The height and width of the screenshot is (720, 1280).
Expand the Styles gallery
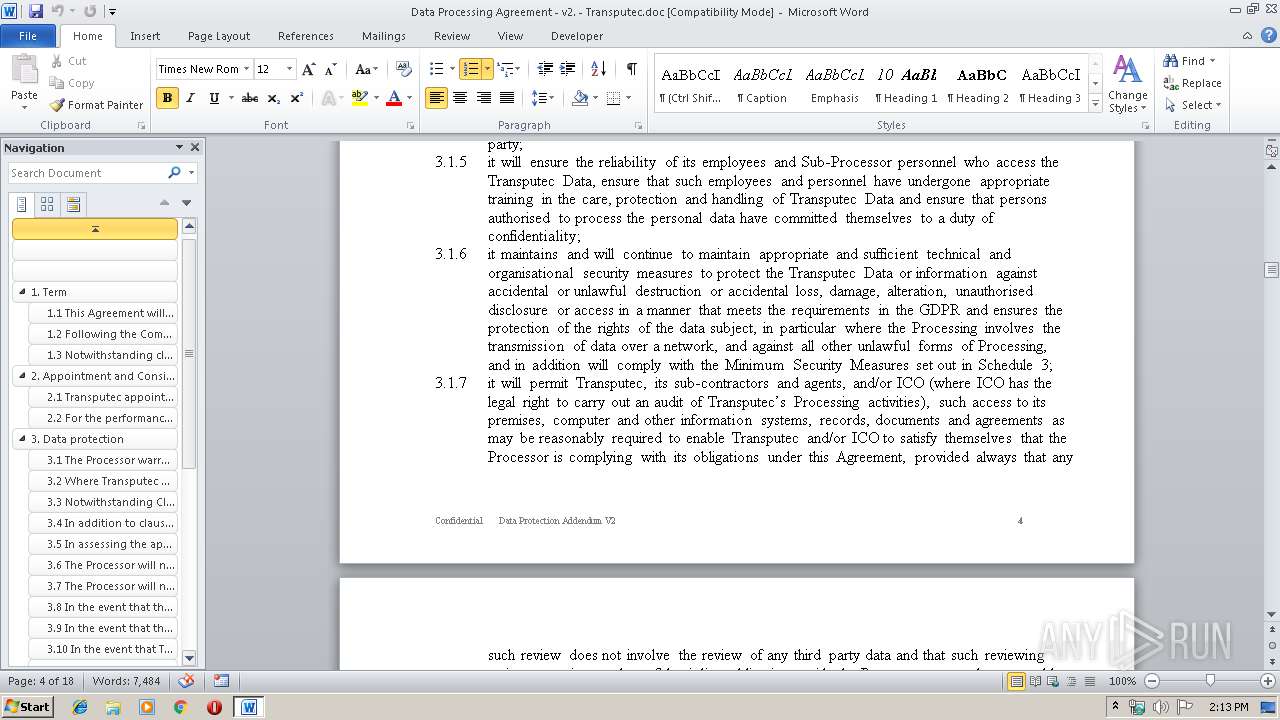tap(1095, 105)
